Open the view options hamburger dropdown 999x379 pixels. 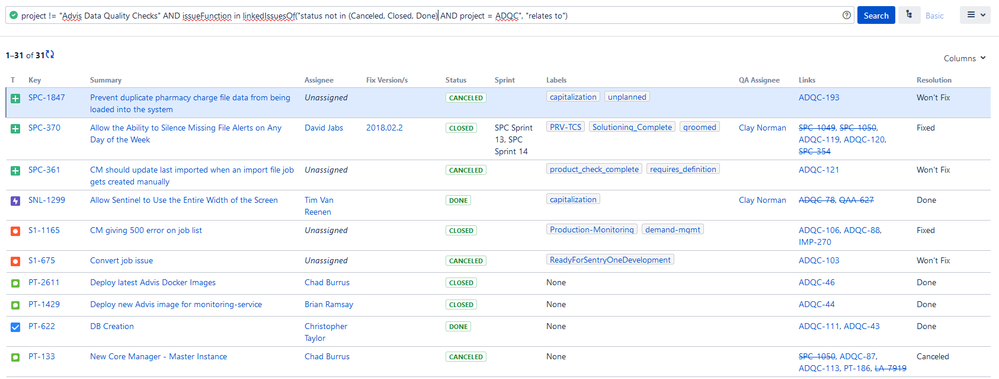976,15
